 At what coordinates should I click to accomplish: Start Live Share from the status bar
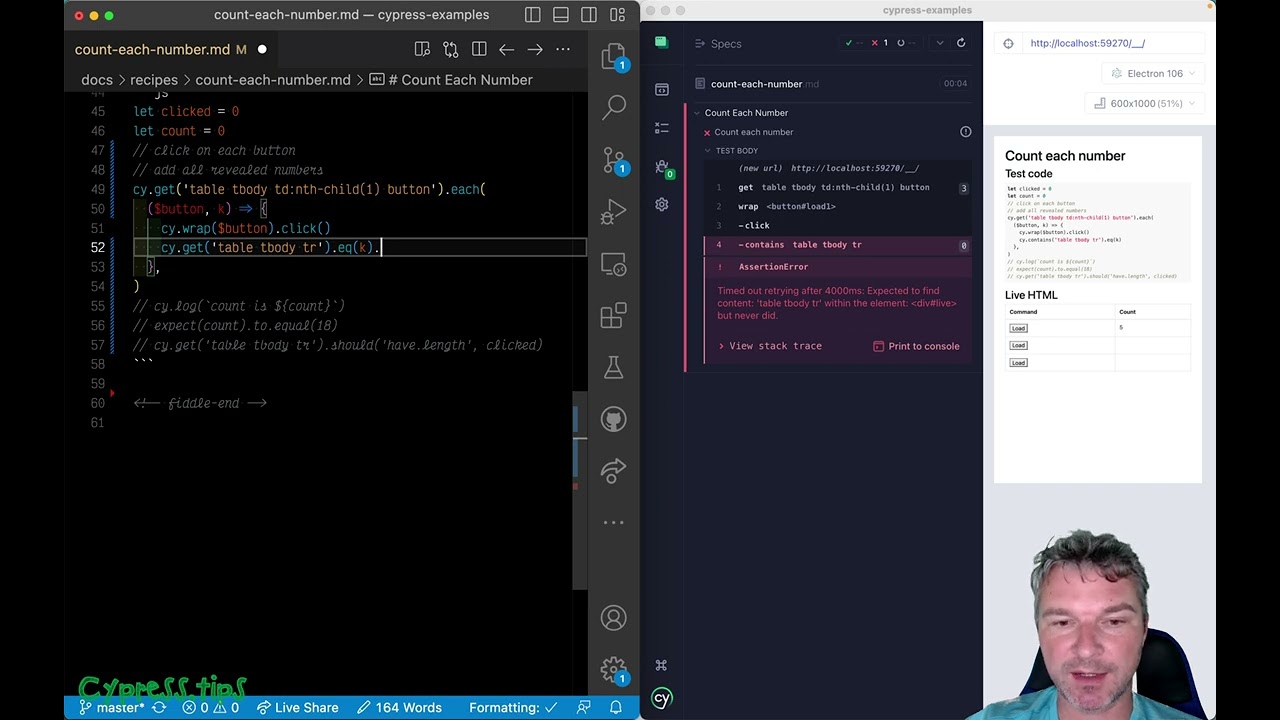(x=297, y=708)
